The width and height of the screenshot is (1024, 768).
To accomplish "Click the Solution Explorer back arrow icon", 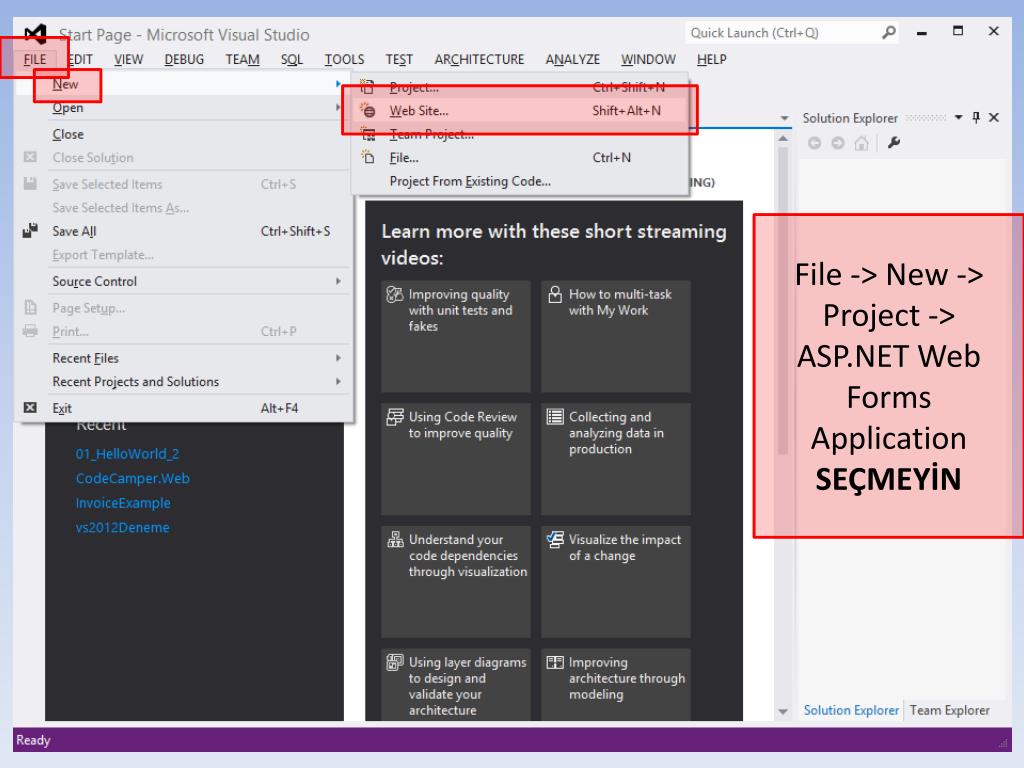I will 814,143.
